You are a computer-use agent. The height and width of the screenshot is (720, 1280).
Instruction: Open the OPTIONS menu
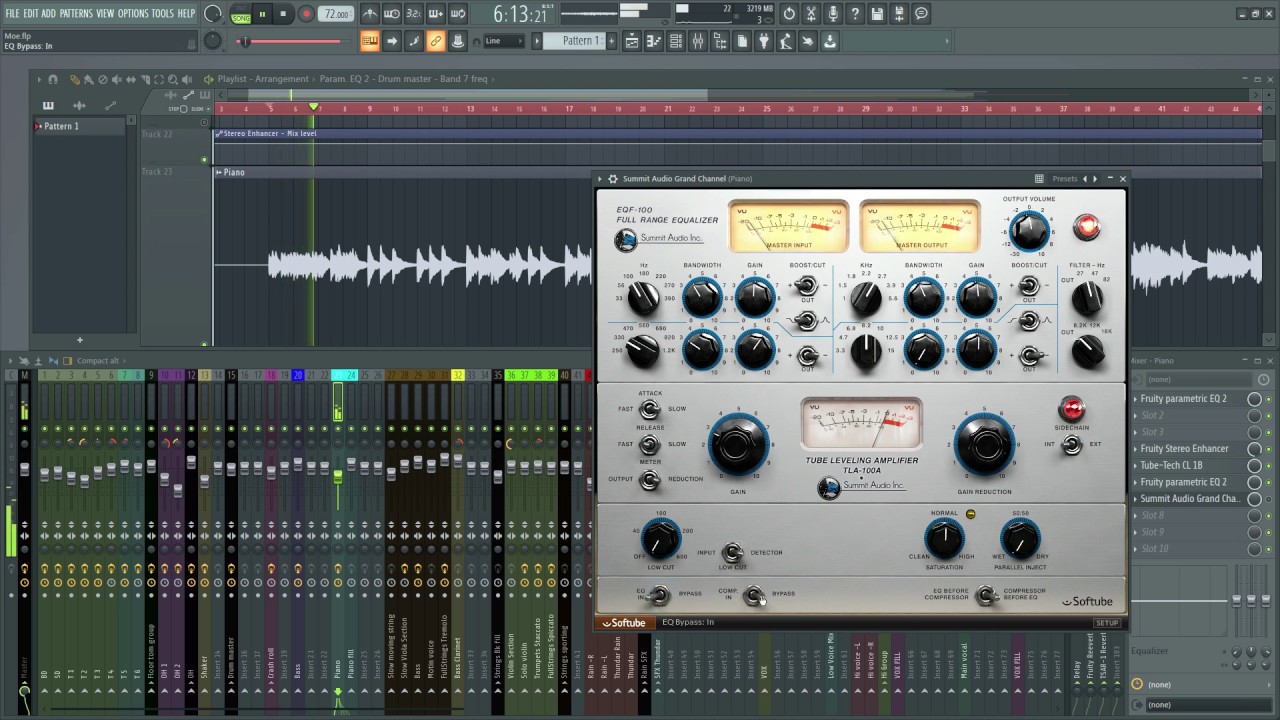coord(133,13)
